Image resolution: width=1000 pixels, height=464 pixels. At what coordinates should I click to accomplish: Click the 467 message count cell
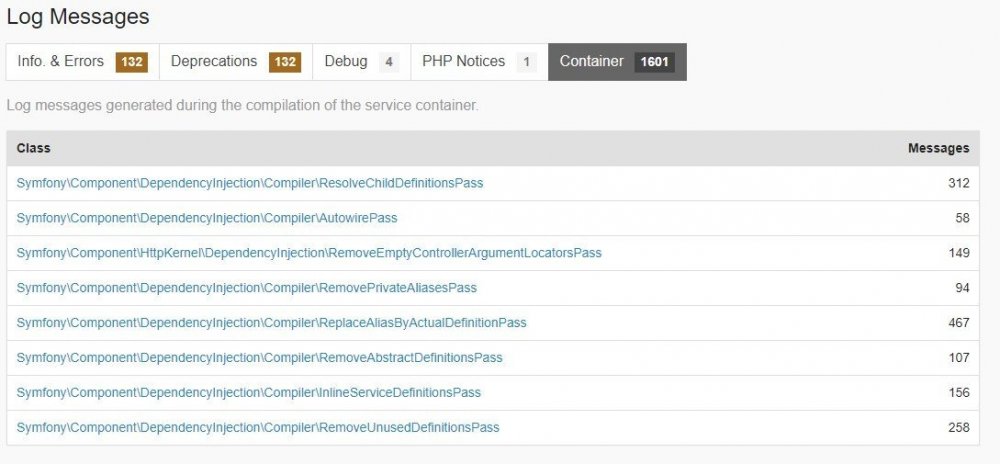click(x=958, y=323)
